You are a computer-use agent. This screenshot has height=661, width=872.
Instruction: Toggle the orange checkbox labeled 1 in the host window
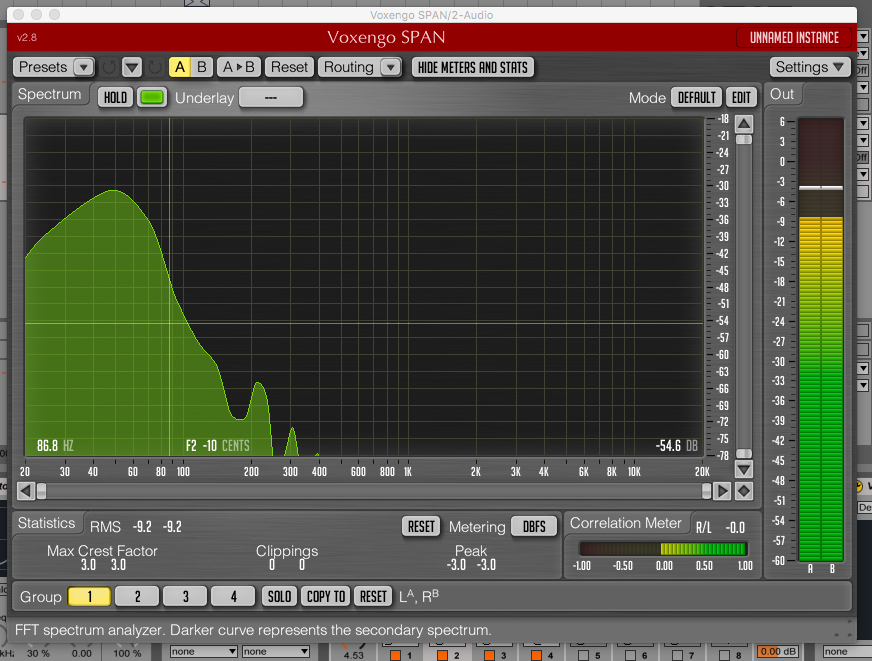(x=395, y=655)
